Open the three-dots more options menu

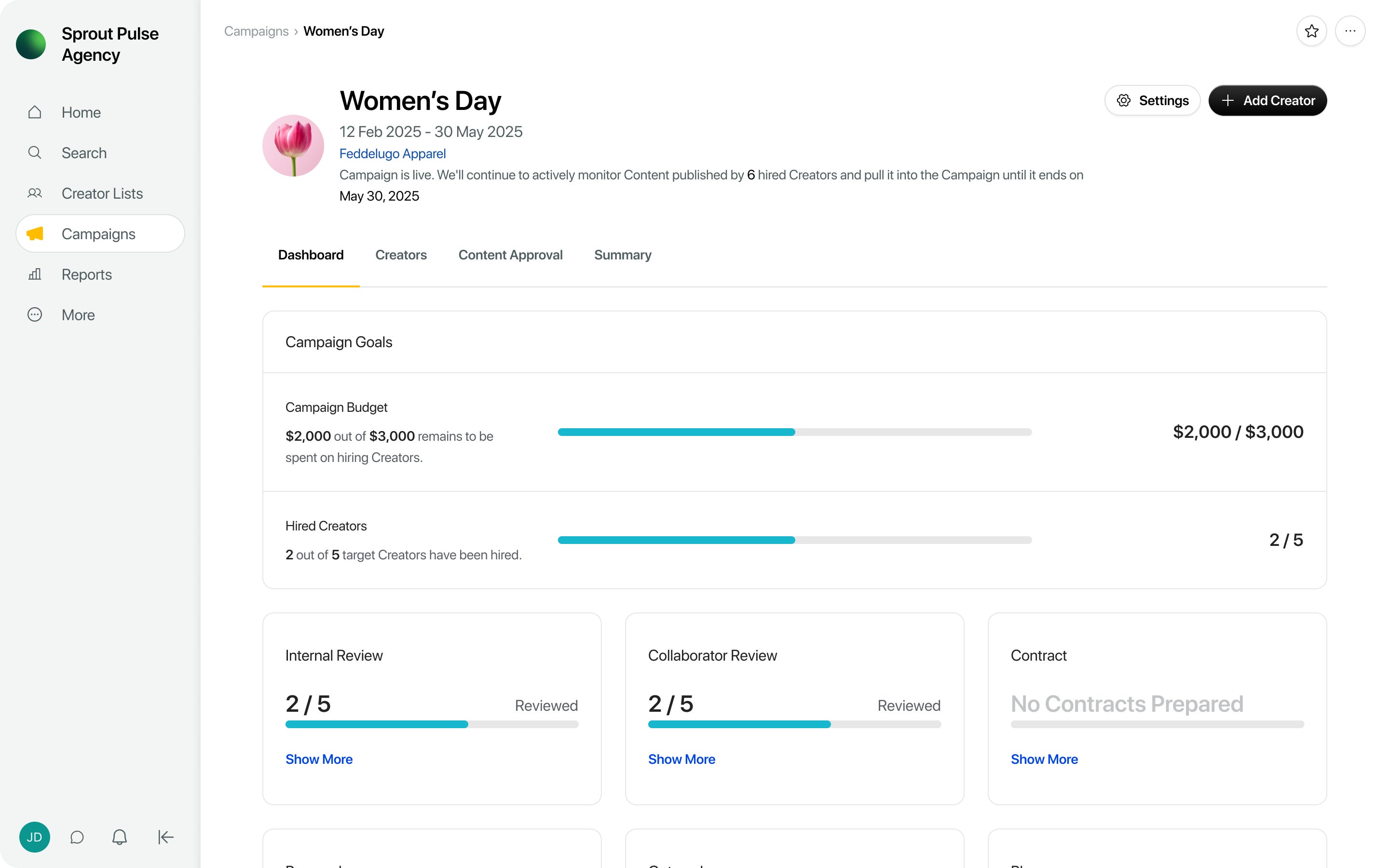1350,31
